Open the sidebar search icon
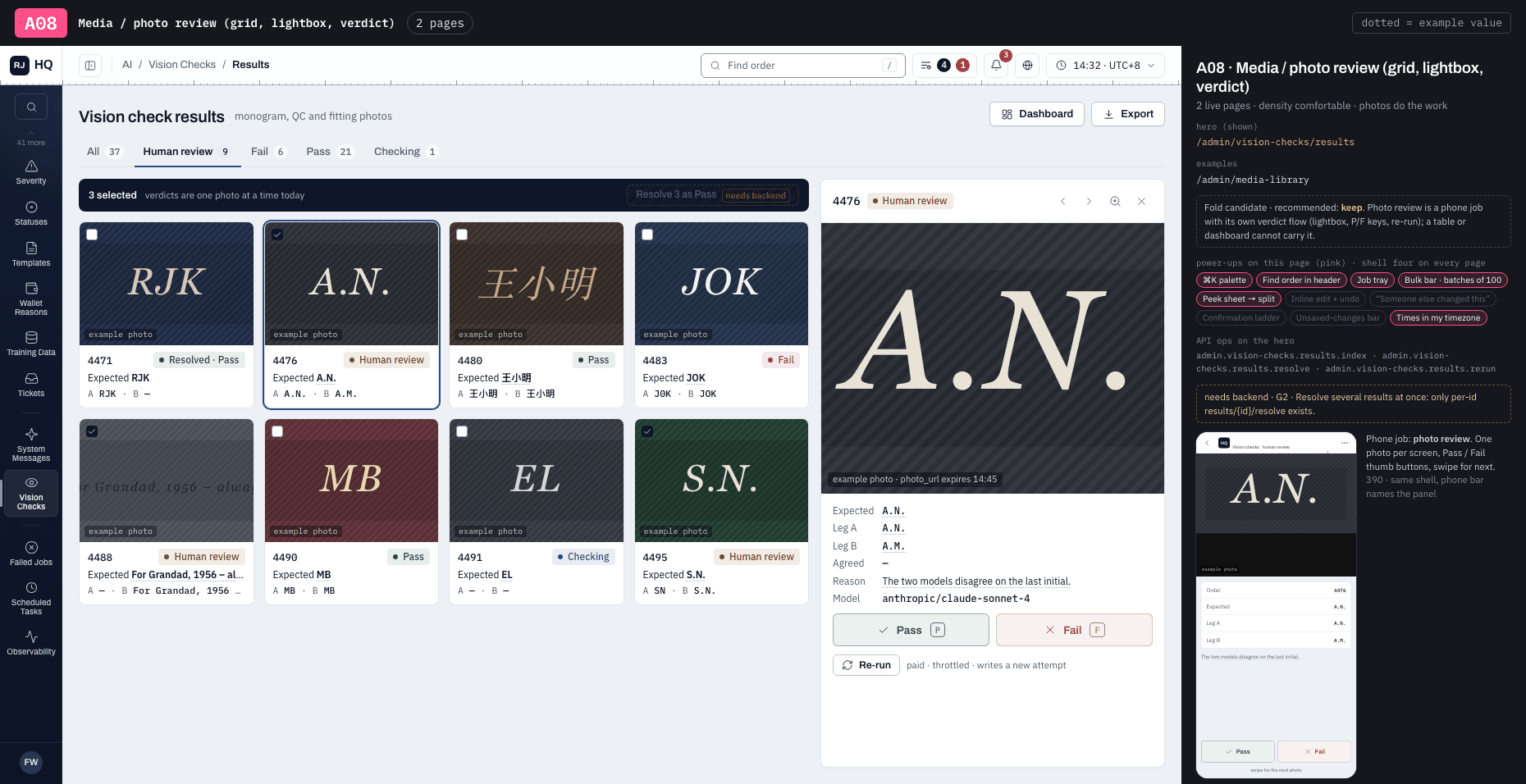This screenshot has width=1526, height=784. [x=31, y=107]
